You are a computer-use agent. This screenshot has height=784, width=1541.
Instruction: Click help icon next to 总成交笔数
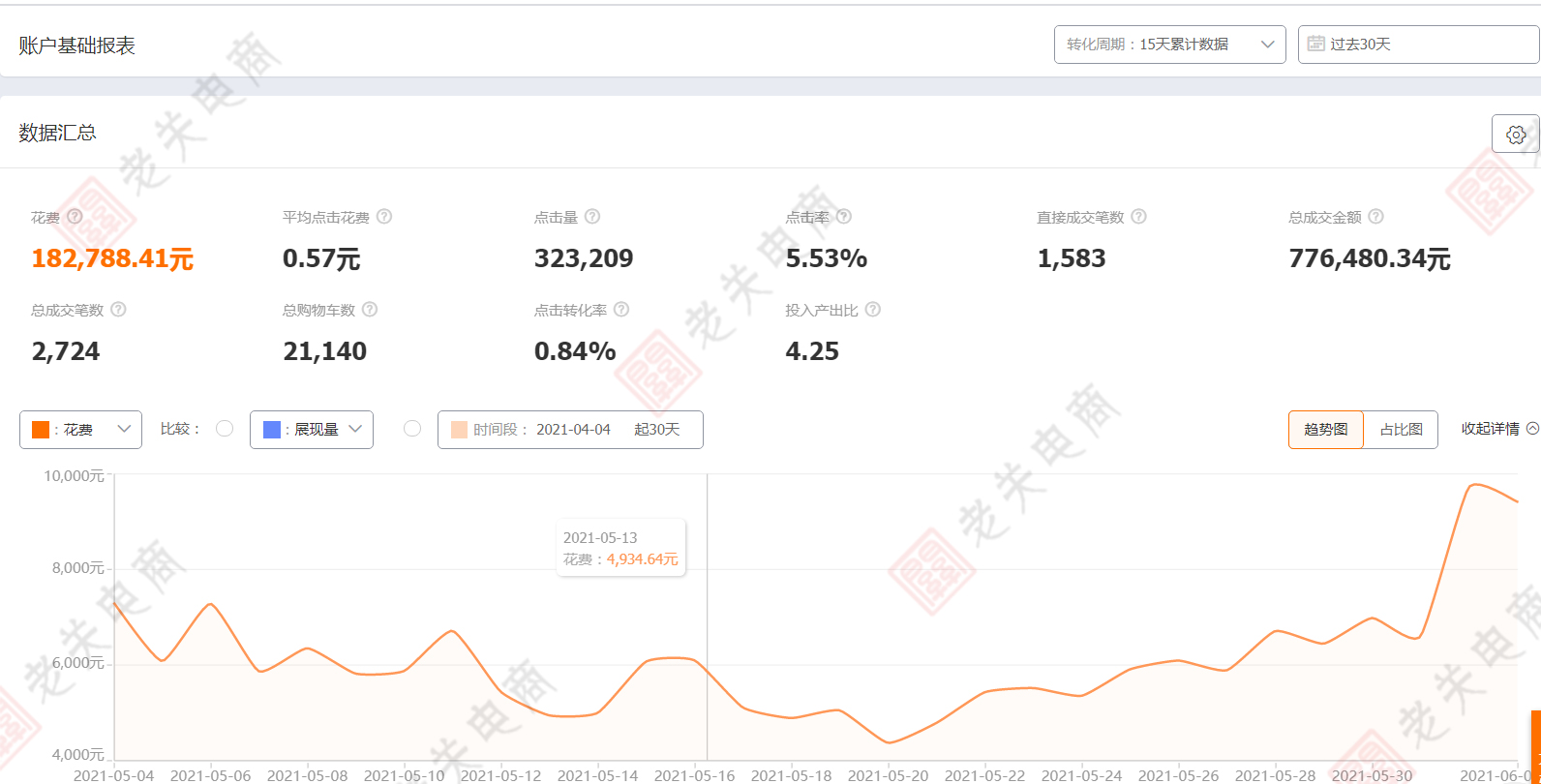click(x=118, y=310)
